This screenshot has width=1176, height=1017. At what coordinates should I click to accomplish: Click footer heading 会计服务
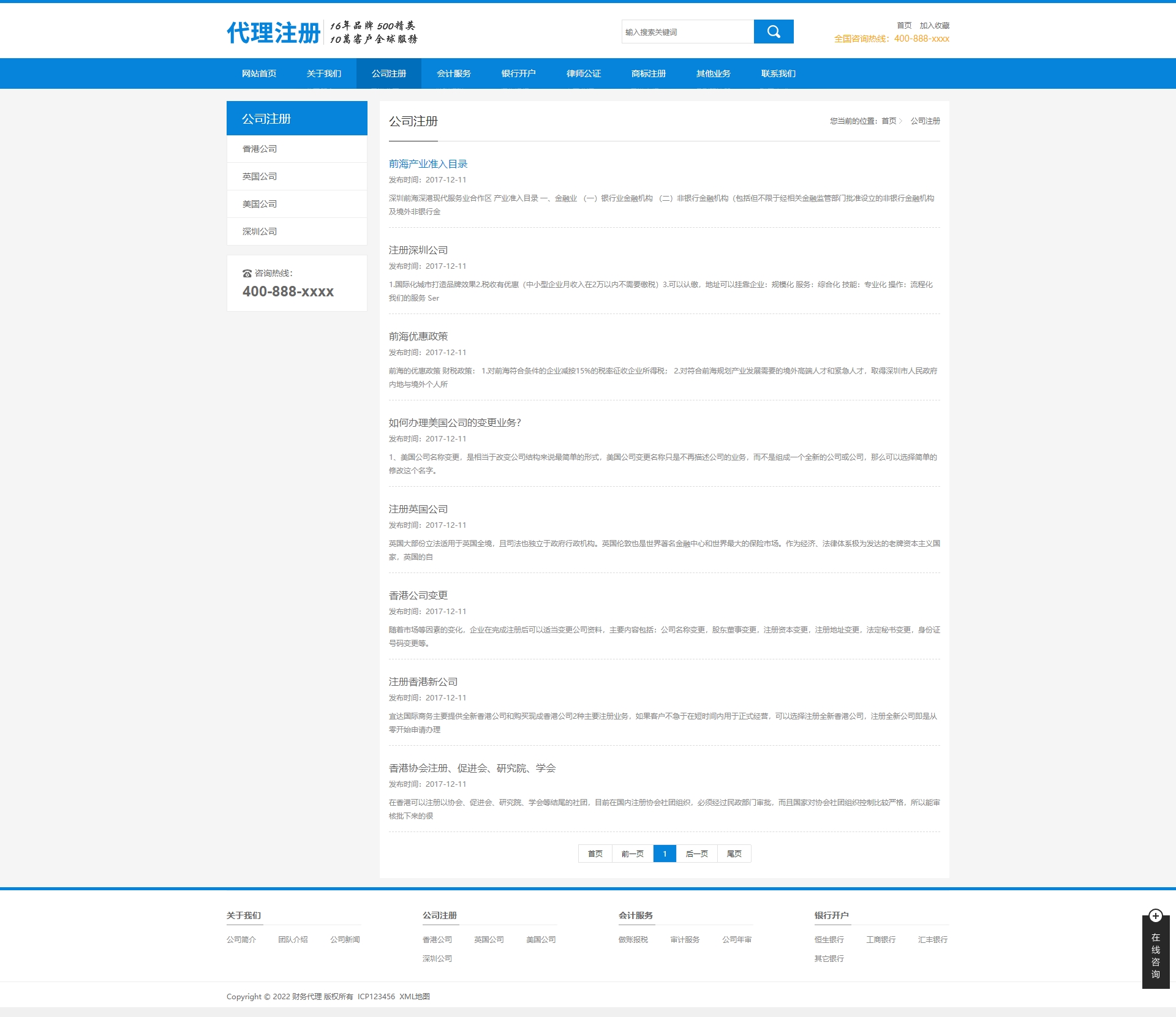pyautogui.click(x=636, y=916)
